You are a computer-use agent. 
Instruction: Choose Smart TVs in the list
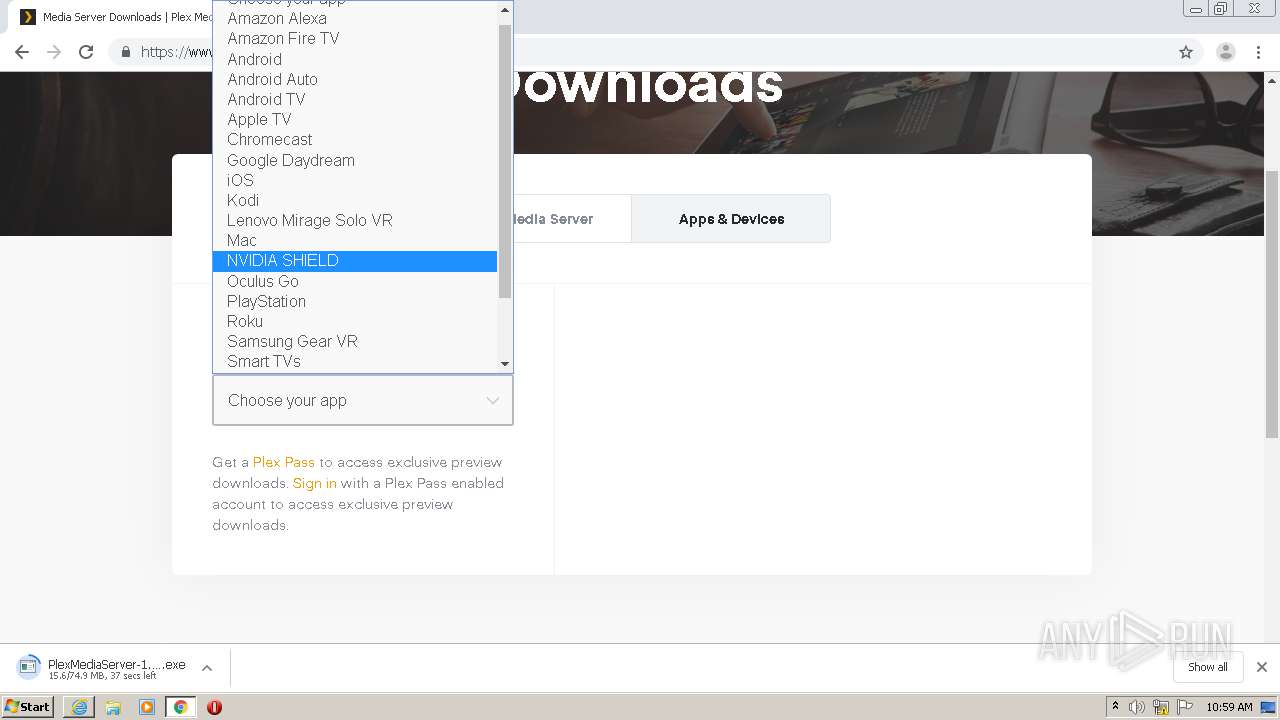pos(355,361)
